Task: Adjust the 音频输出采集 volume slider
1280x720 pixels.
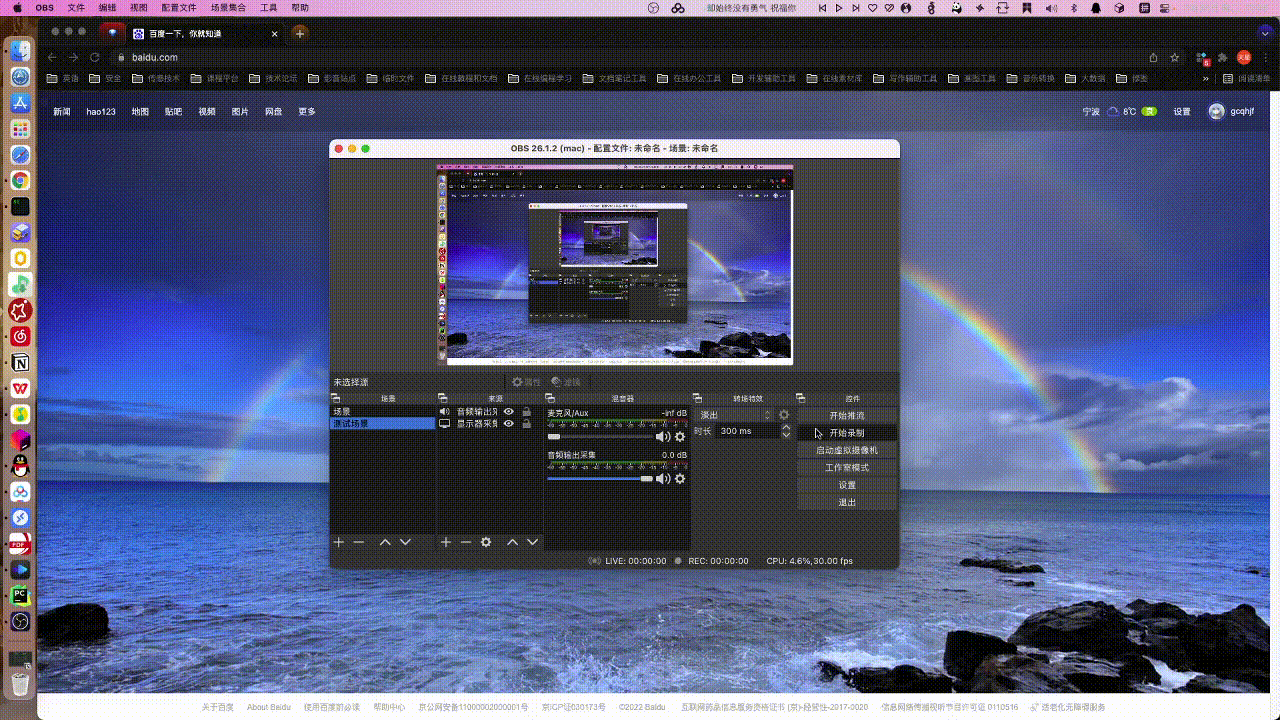Action: tap(599, 479)
